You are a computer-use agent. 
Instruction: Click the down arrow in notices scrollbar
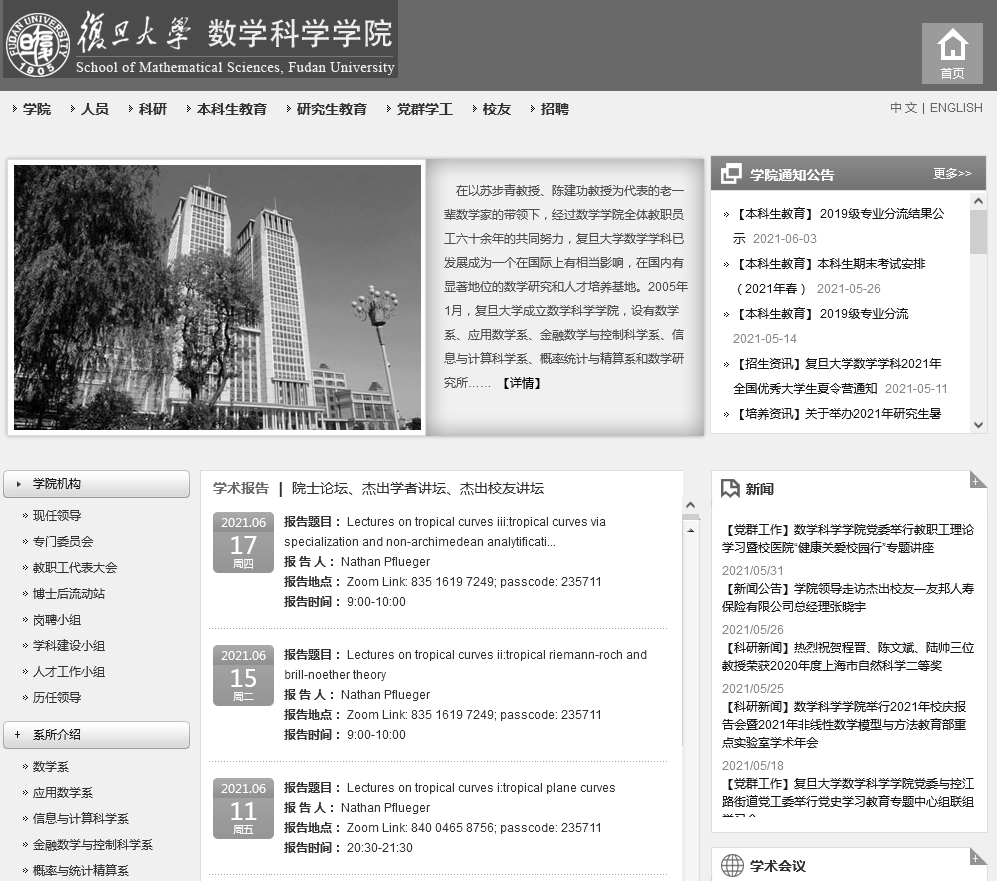pos(979,425)
